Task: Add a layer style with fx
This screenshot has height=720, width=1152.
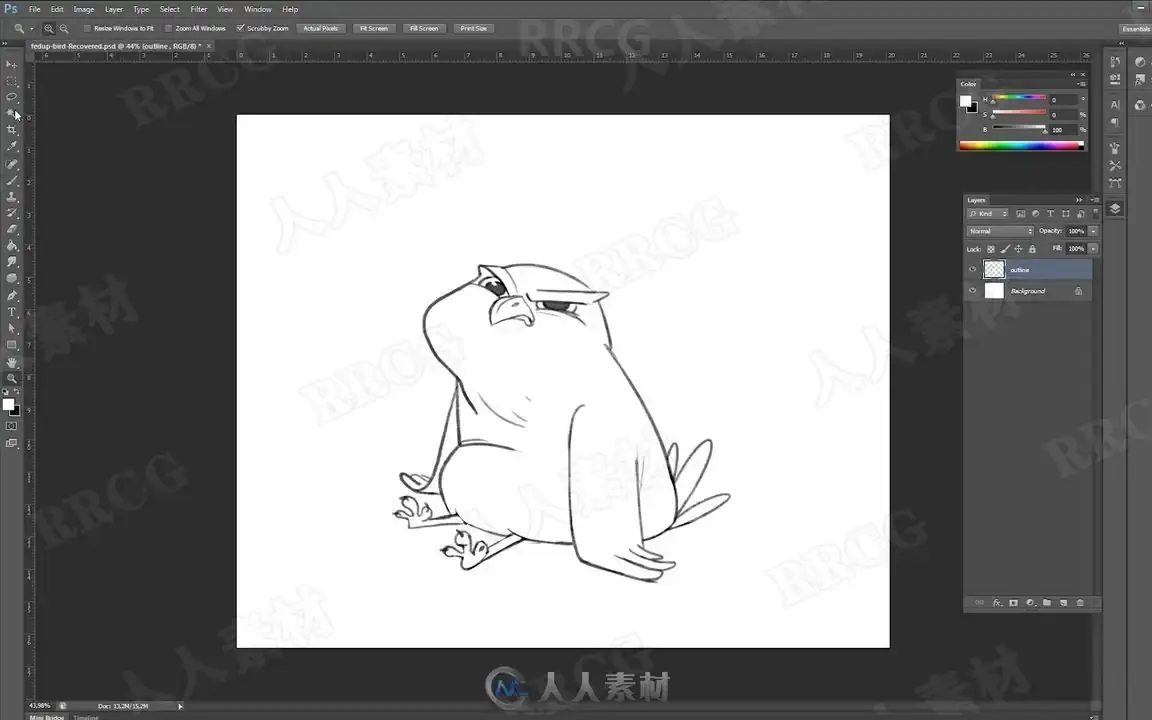Action: [997, 602]
